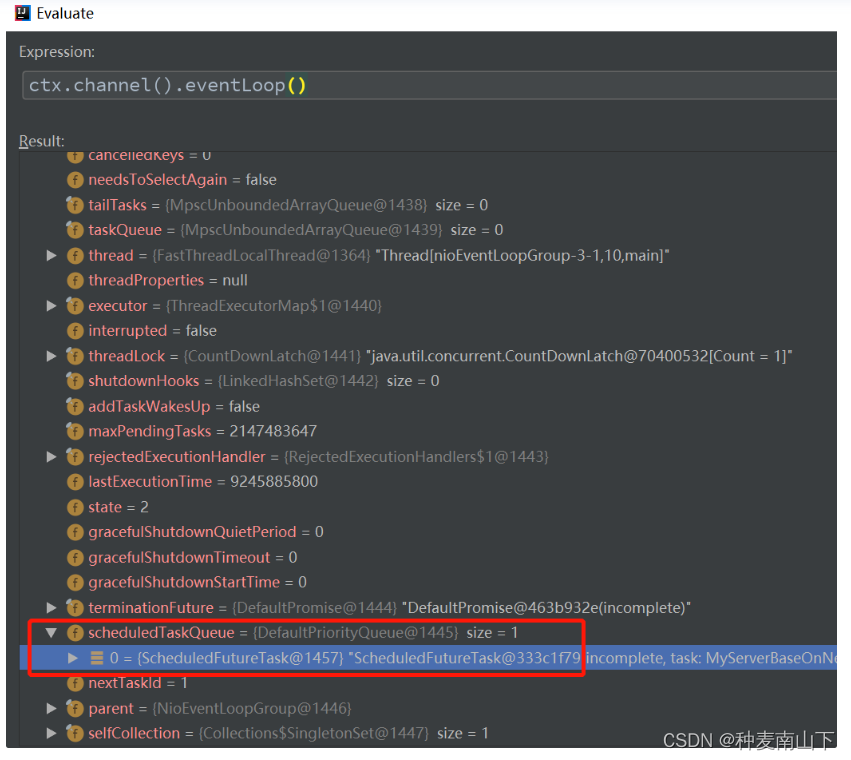
Task: Select the addTaskWakesUp = false row
Action: click(x=428, y=406)
